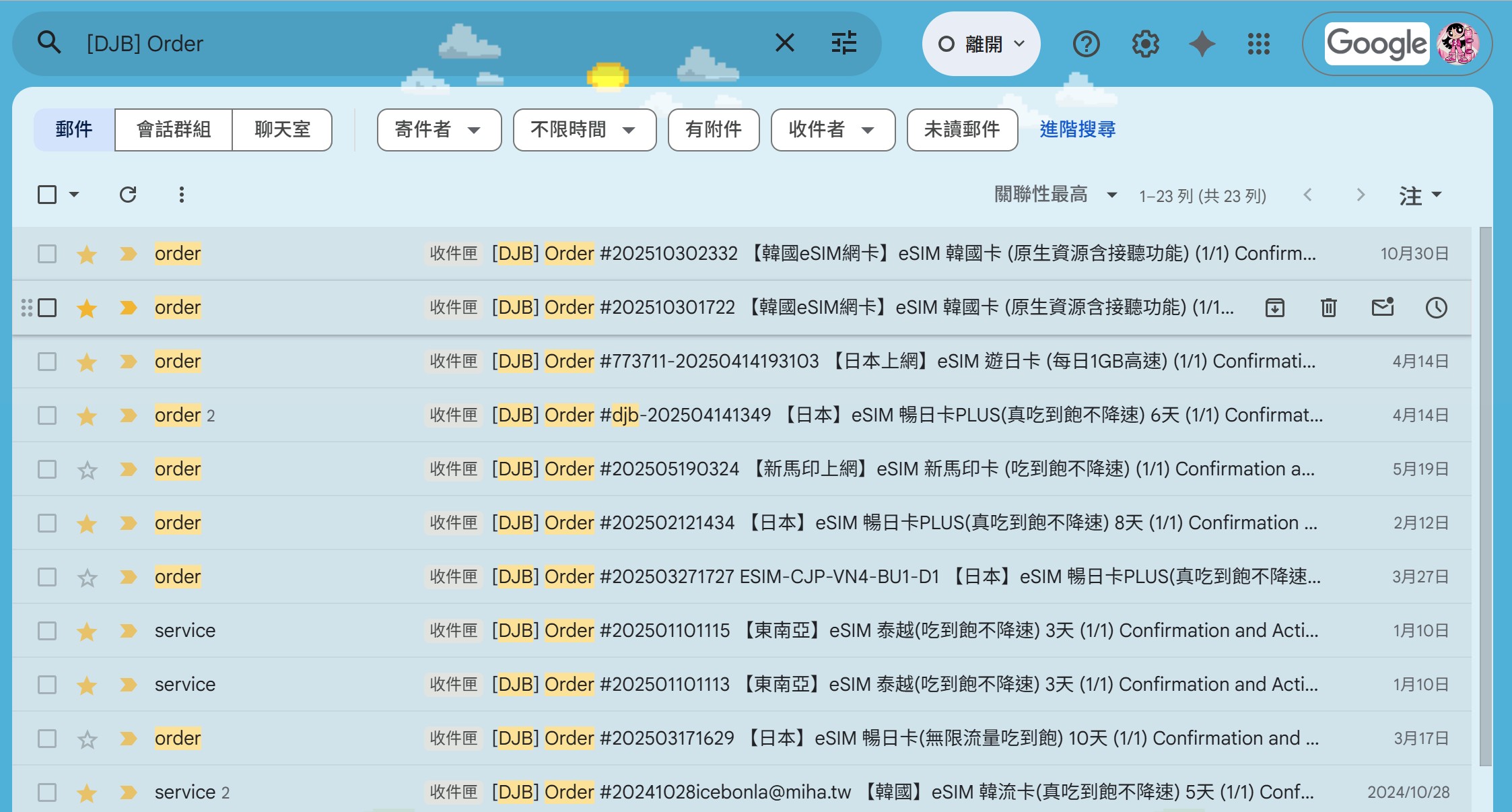Switch to the 會話群組 tab

tap(174, 129)
